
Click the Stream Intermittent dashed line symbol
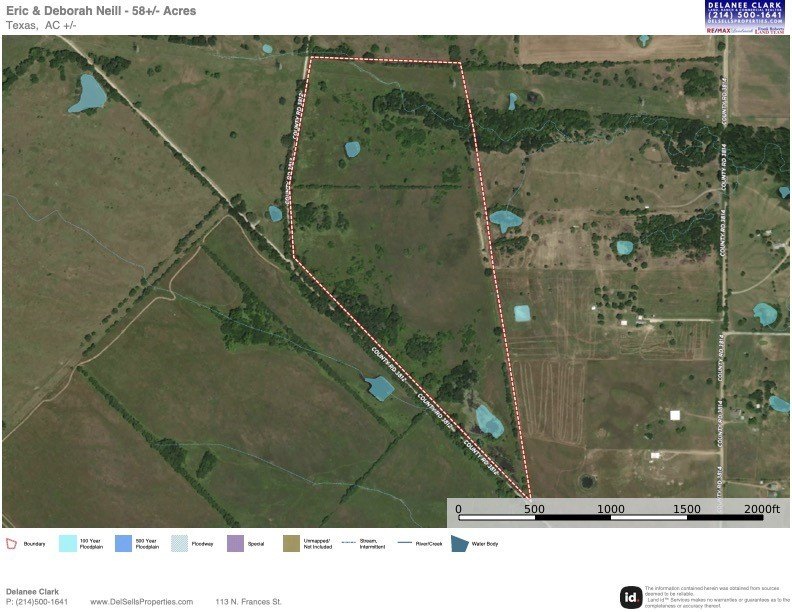[349, 543]
